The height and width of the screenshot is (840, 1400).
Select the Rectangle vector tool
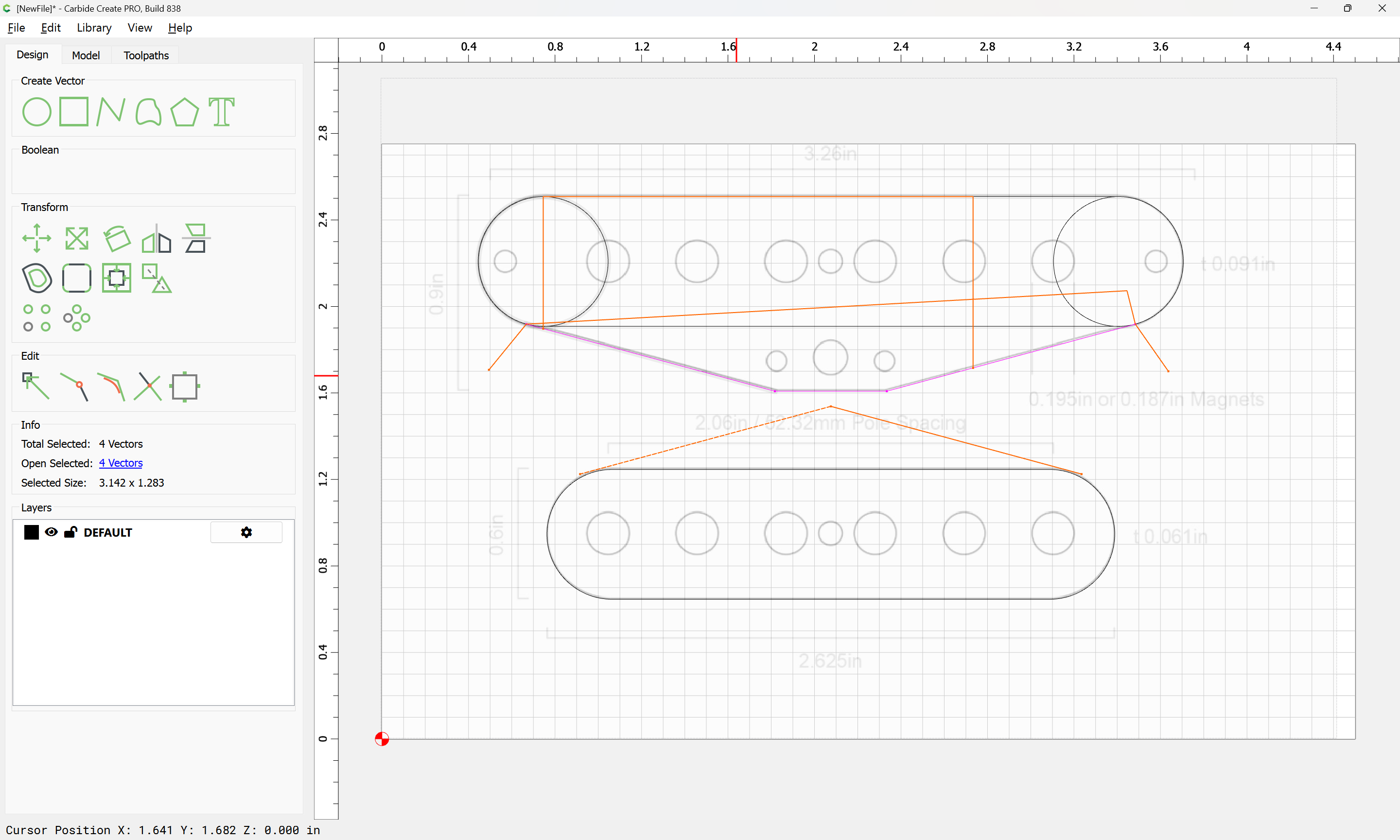[74, 111]
